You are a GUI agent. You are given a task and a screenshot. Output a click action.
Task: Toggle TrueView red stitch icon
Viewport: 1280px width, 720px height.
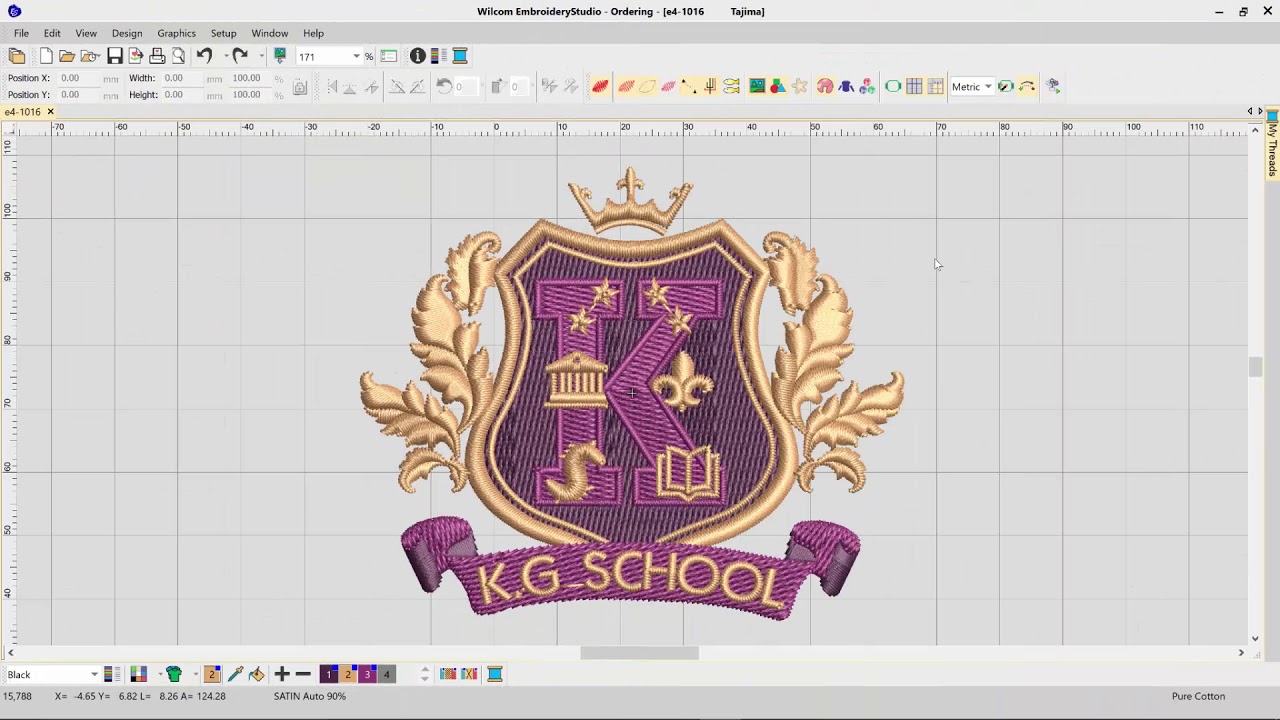pos(600,86)
